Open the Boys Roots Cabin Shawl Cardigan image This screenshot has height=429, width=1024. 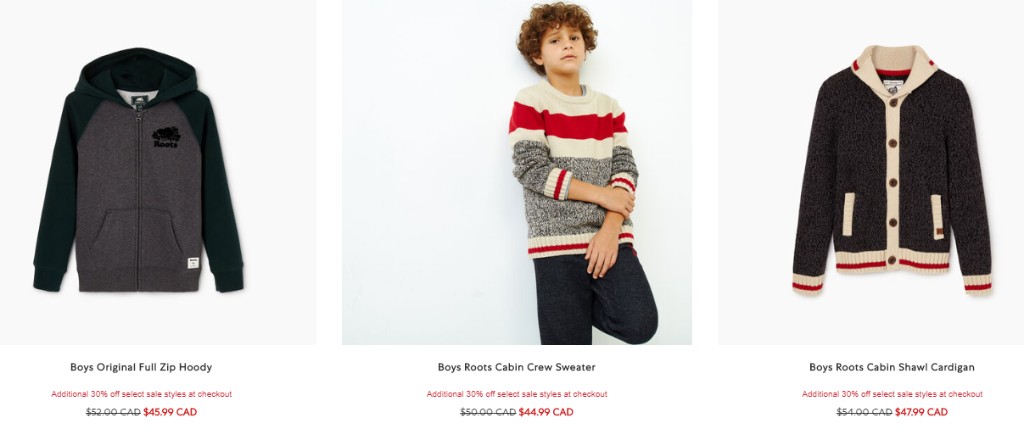871,172
